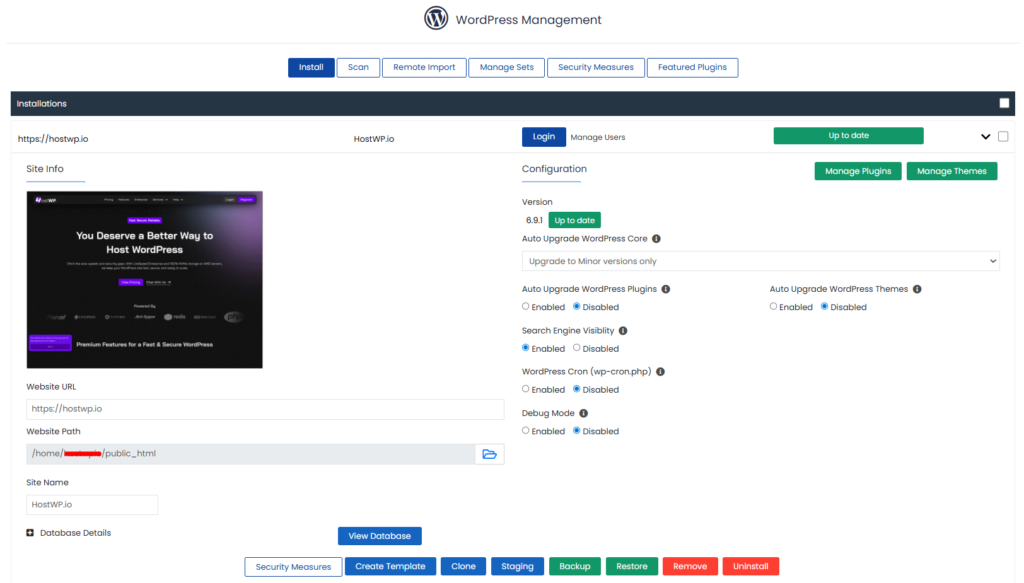Click the HostWP site preview thumbnail
1024x583 pixels.
tap(144, 279)
